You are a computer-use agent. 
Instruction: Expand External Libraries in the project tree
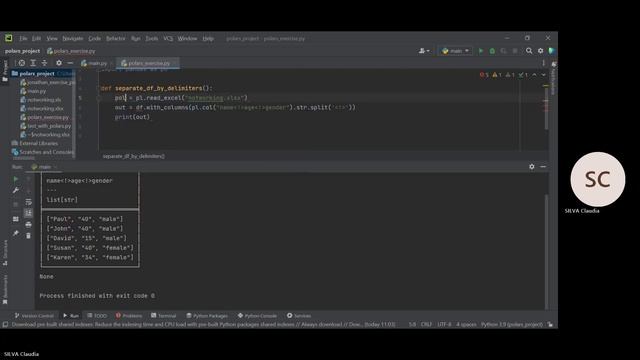[38, 143]
